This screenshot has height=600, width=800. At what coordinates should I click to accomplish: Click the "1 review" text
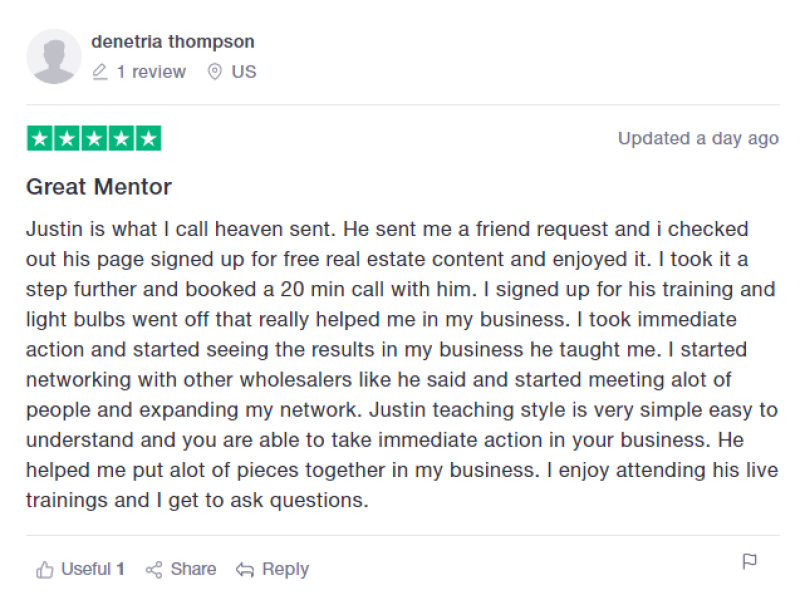point(151,72)
